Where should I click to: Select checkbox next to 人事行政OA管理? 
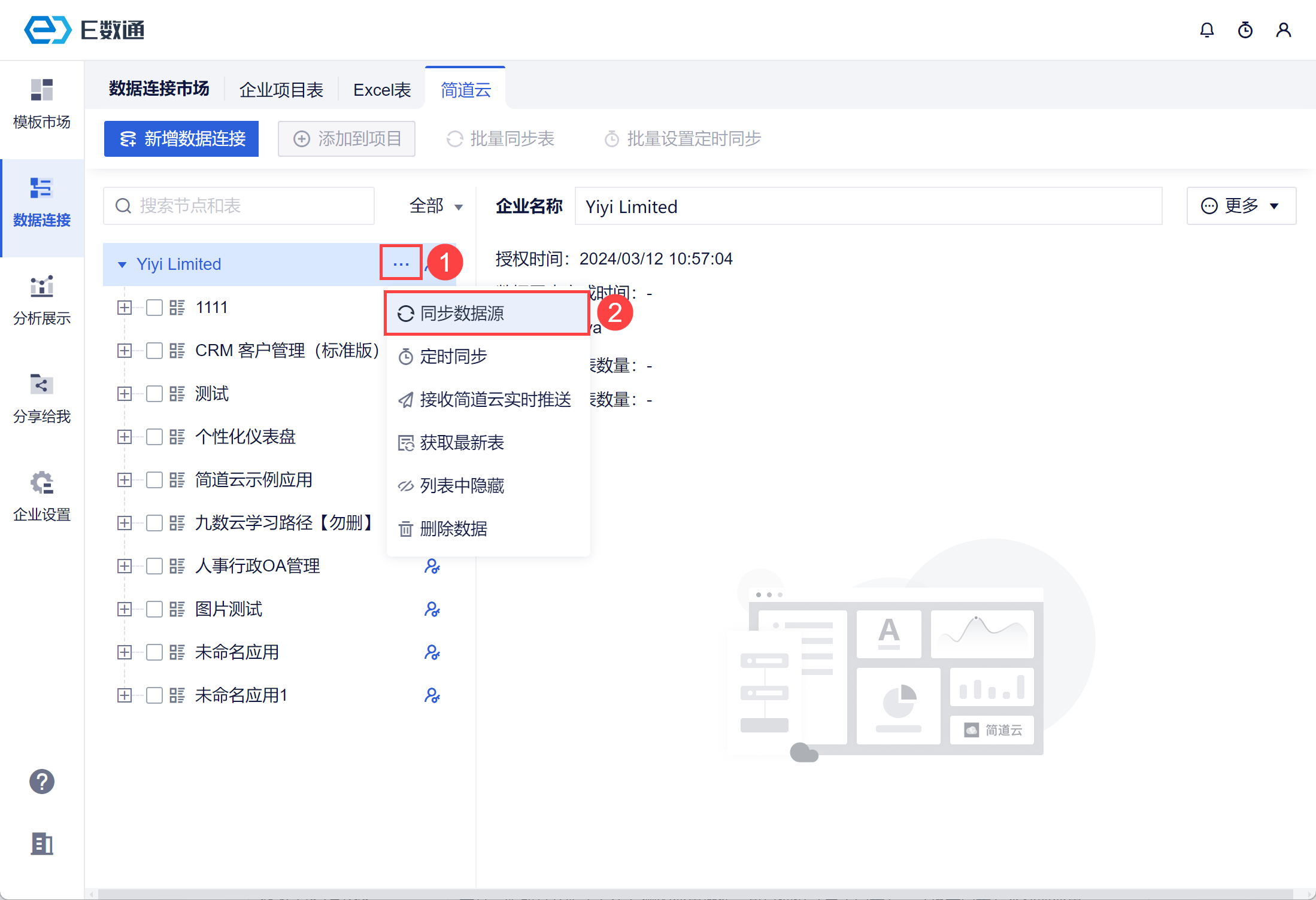point(154,566)
